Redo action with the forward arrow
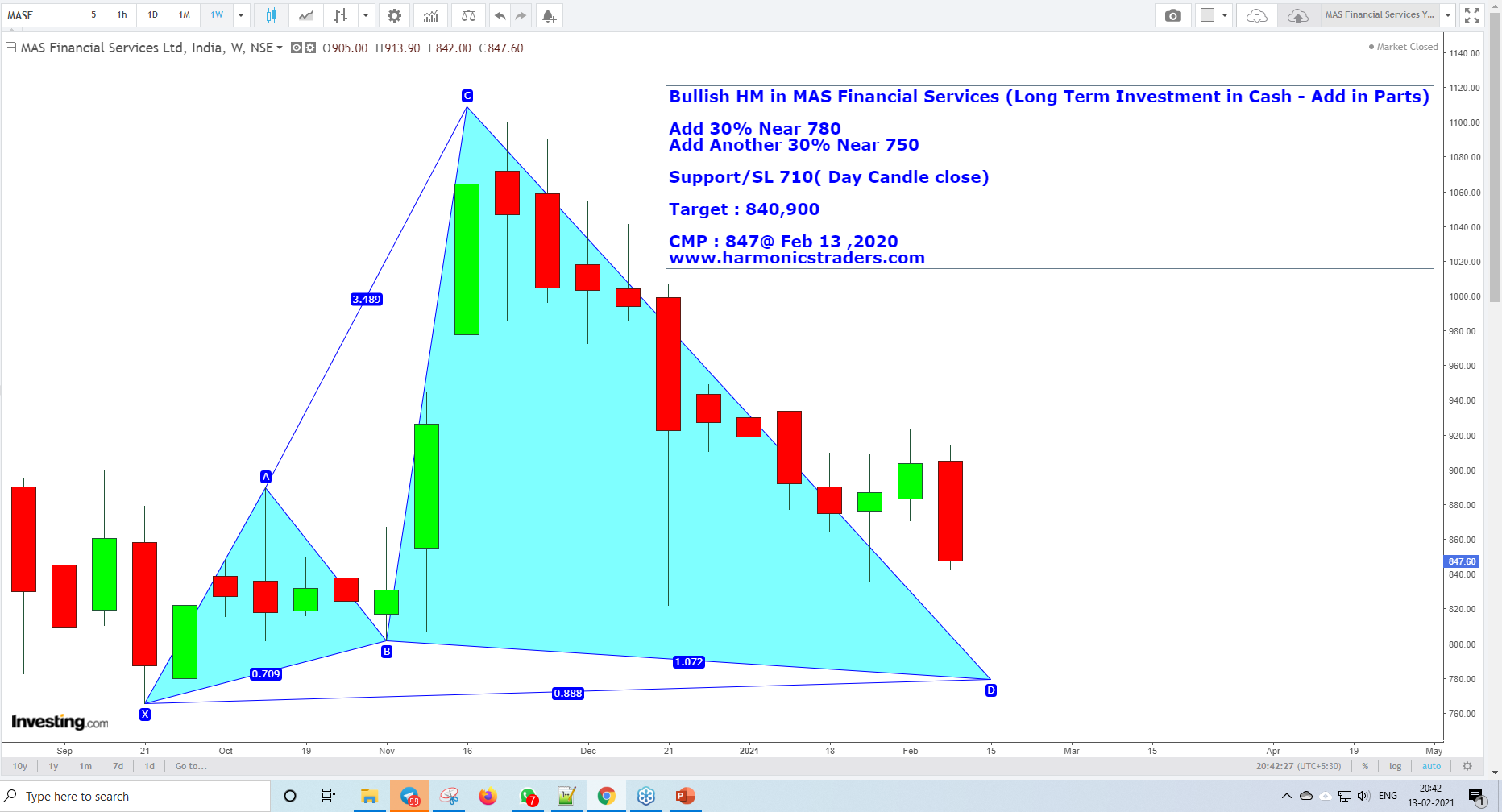This screenshot has width=1502, height=812. [x=521, y=15]
